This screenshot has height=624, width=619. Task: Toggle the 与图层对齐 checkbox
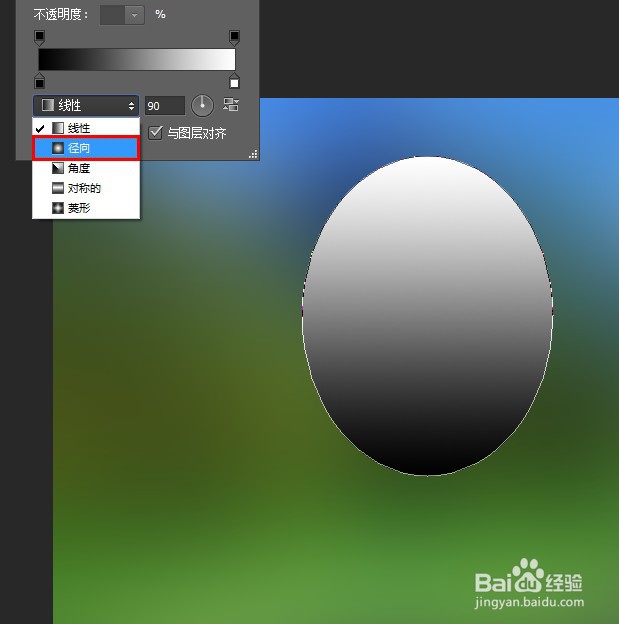tap(155, 133)
